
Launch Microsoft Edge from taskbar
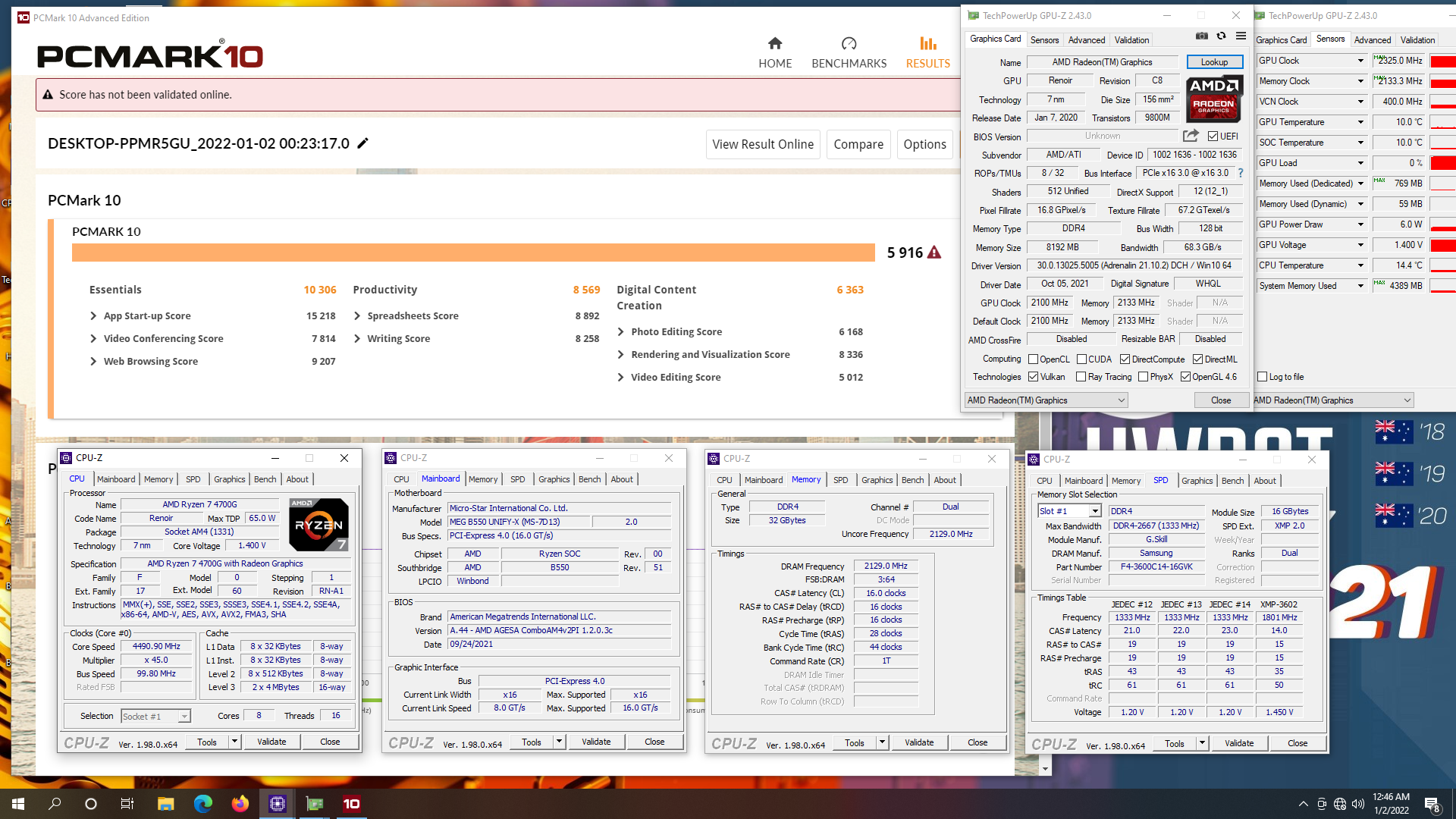(x=203, y=804)
